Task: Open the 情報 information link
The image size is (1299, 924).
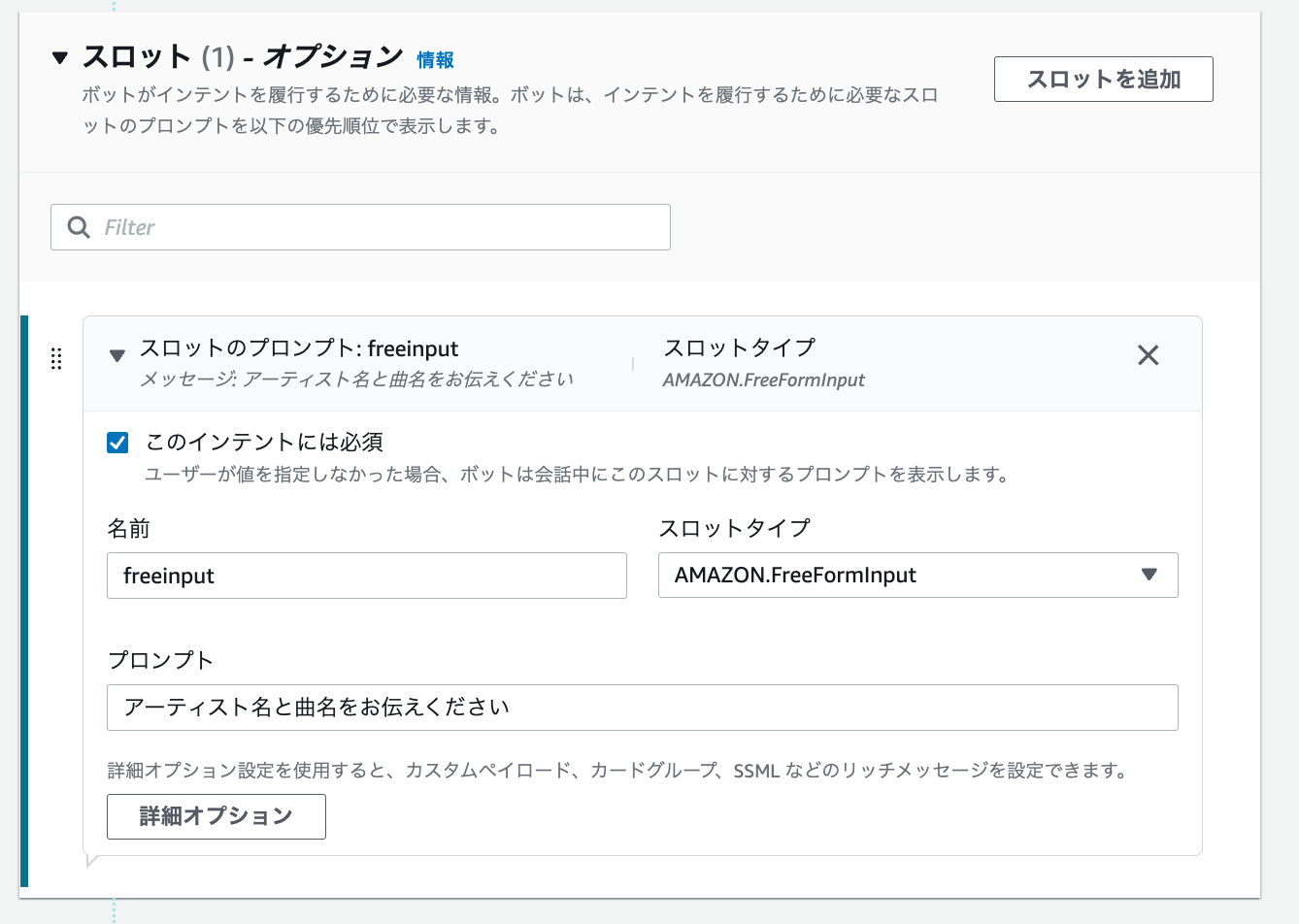Action: coord(435,58)
